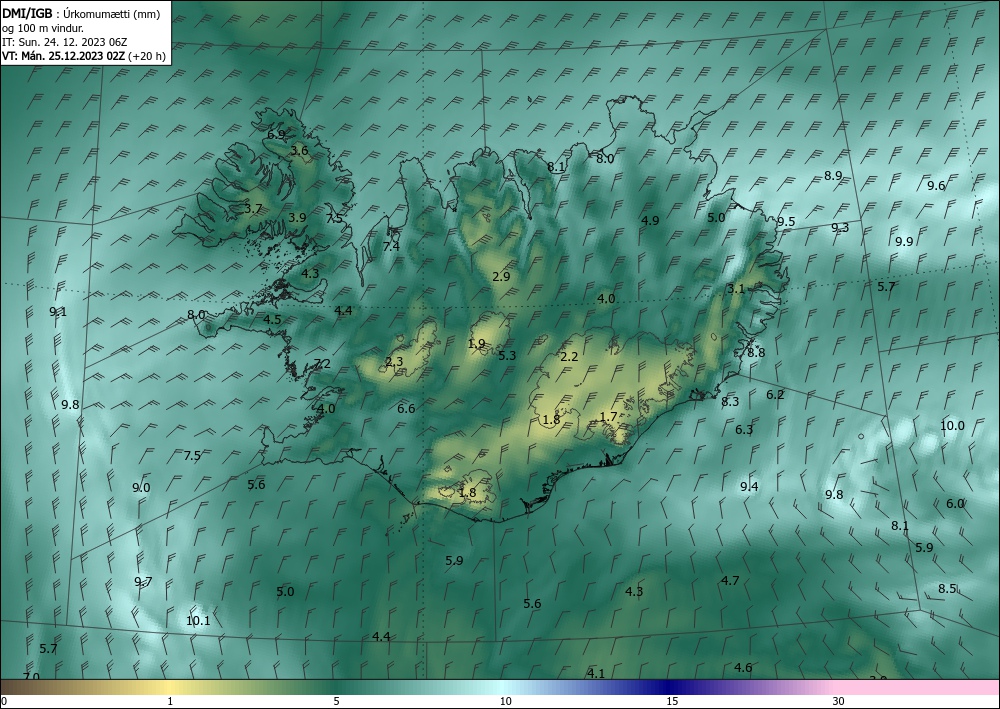Click the map value "8.9"

tap(833, 175)
